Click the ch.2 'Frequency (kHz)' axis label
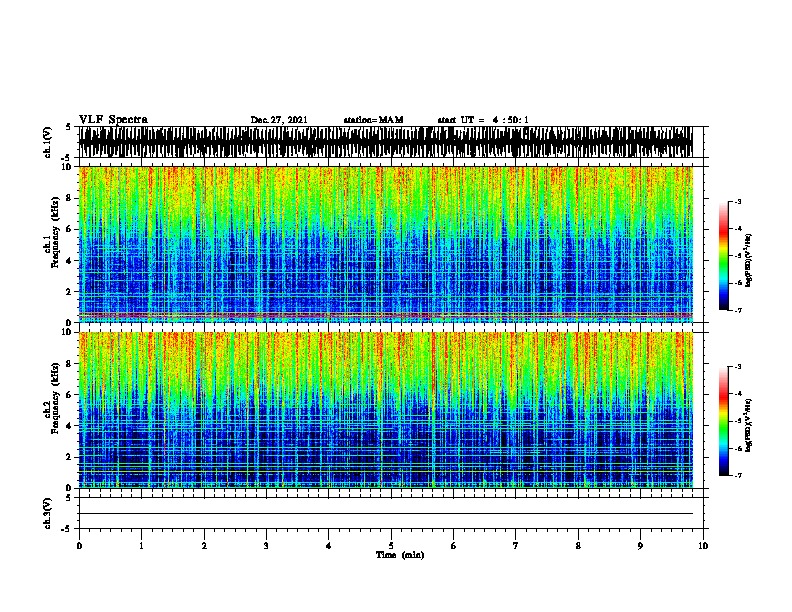The width and height of the screenshot is (792, 612). (x=55, y=398)
